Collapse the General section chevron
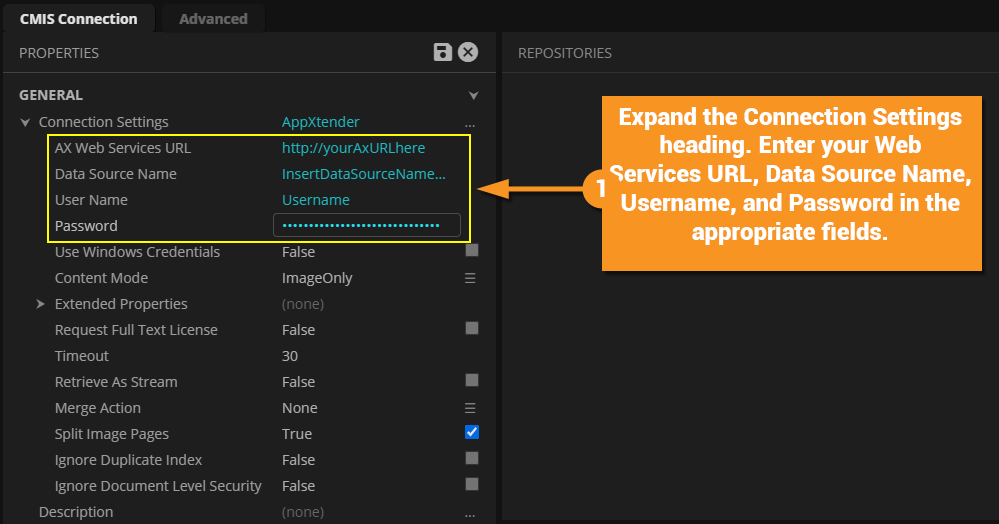Screen dimensions: 999x524 click(474, 96)
